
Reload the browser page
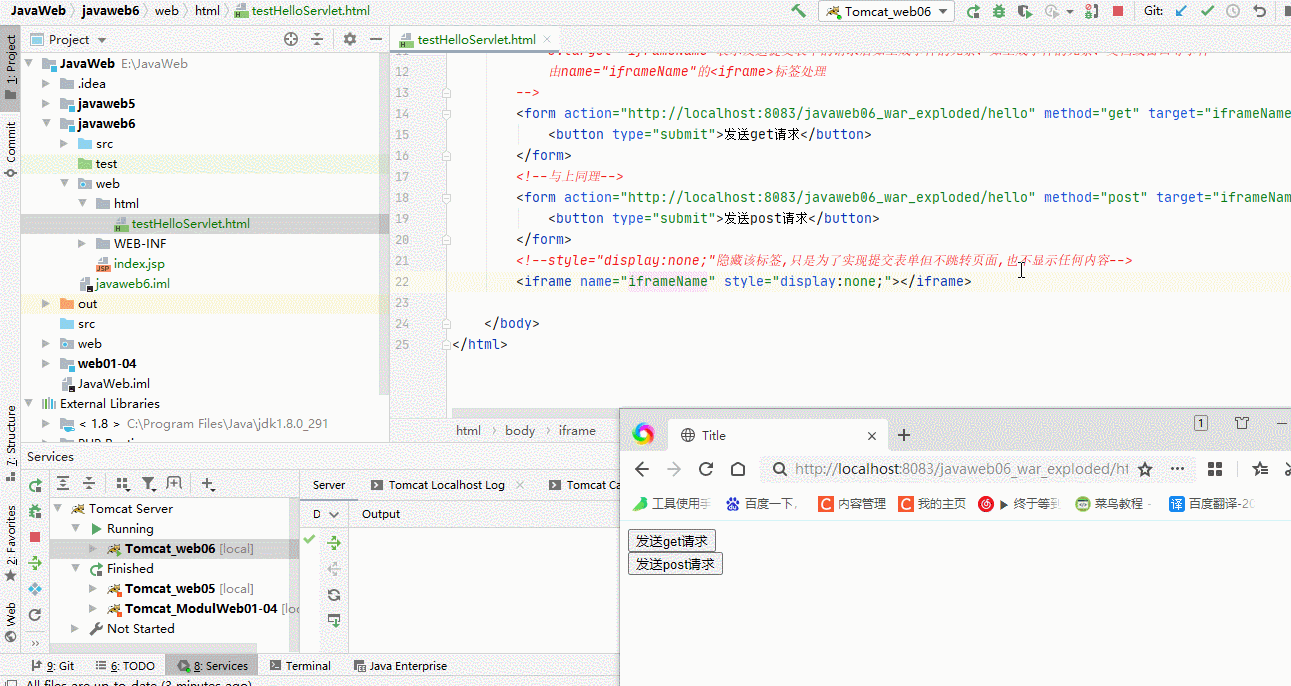click(x=706, y=469)
